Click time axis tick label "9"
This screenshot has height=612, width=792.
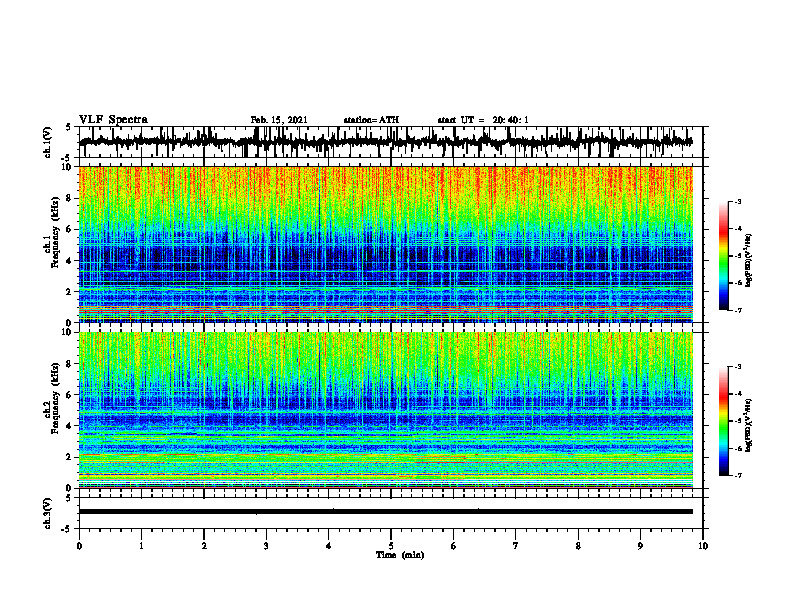coord(640,546)
